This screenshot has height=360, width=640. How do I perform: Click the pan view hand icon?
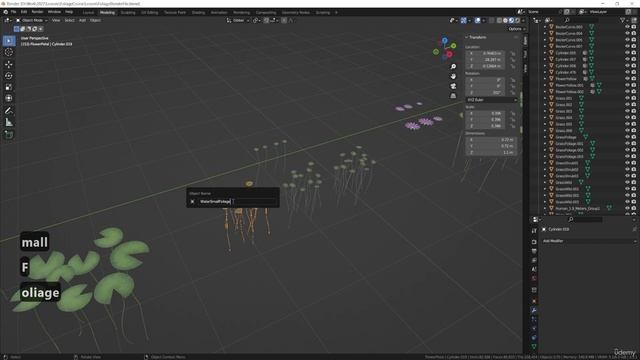tap(453, 76)
